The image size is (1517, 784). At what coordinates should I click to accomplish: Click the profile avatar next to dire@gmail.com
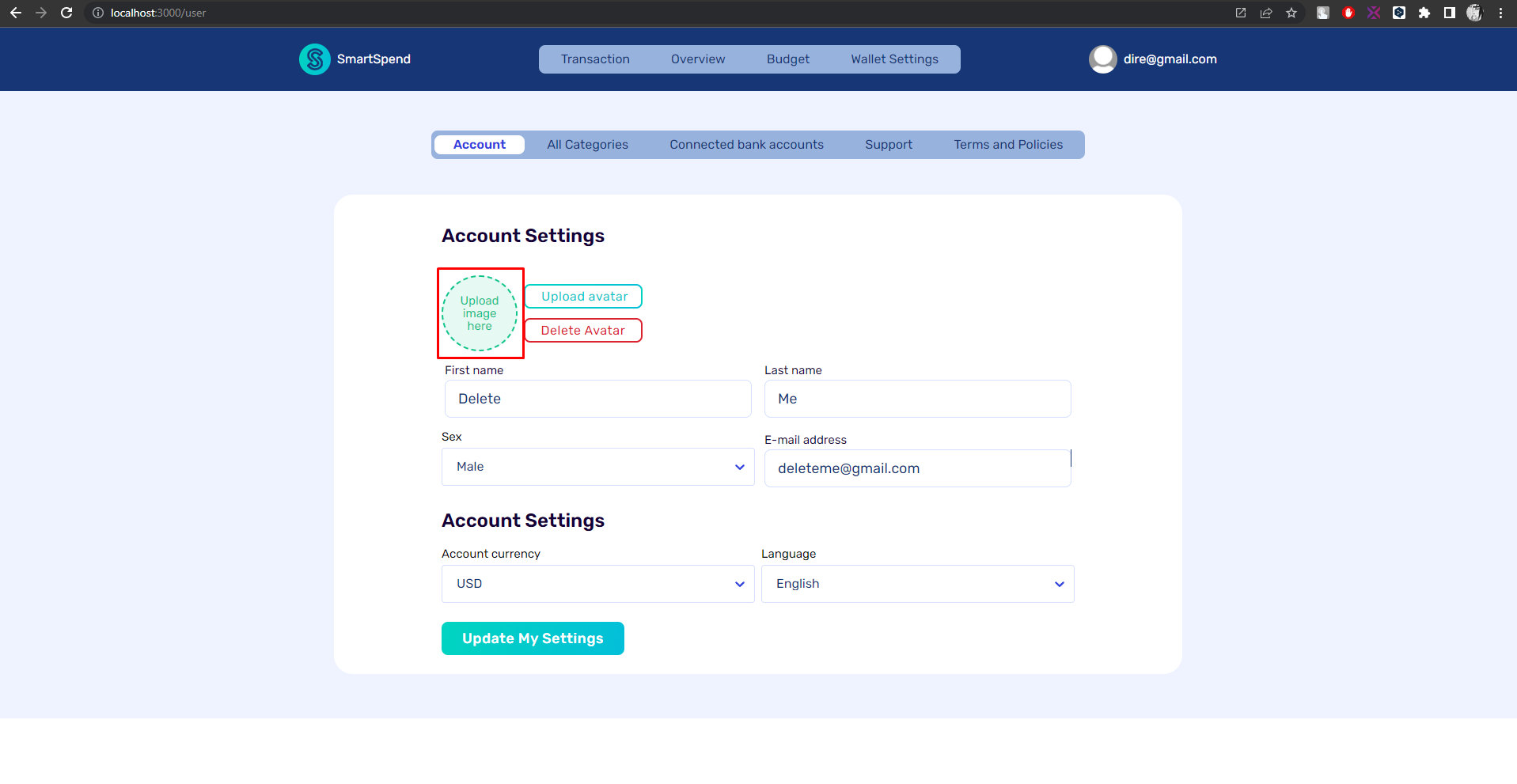coord(1102,59)
